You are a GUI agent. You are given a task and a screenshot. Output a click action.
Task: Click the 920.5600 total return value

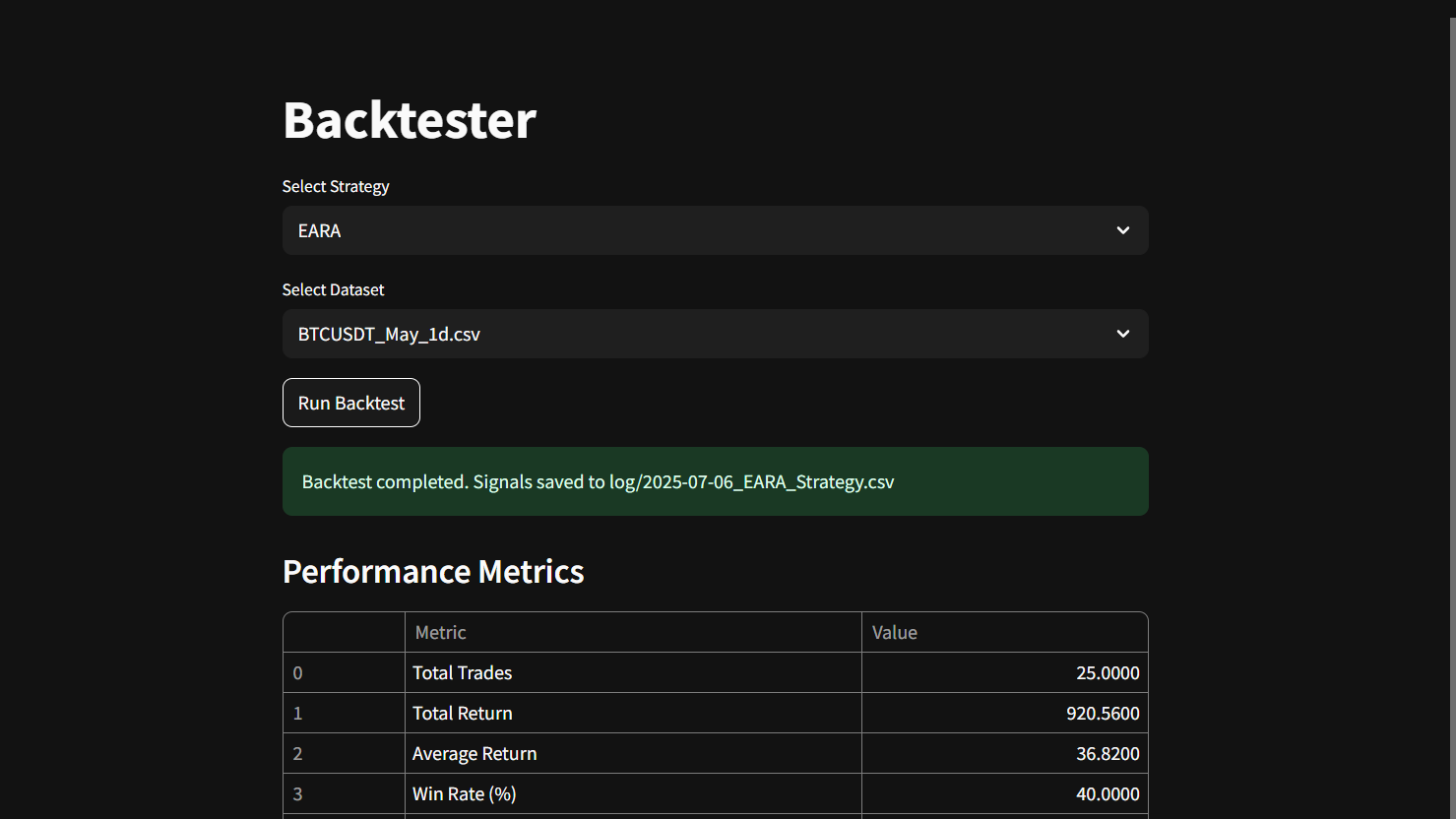coord(1102,713)
